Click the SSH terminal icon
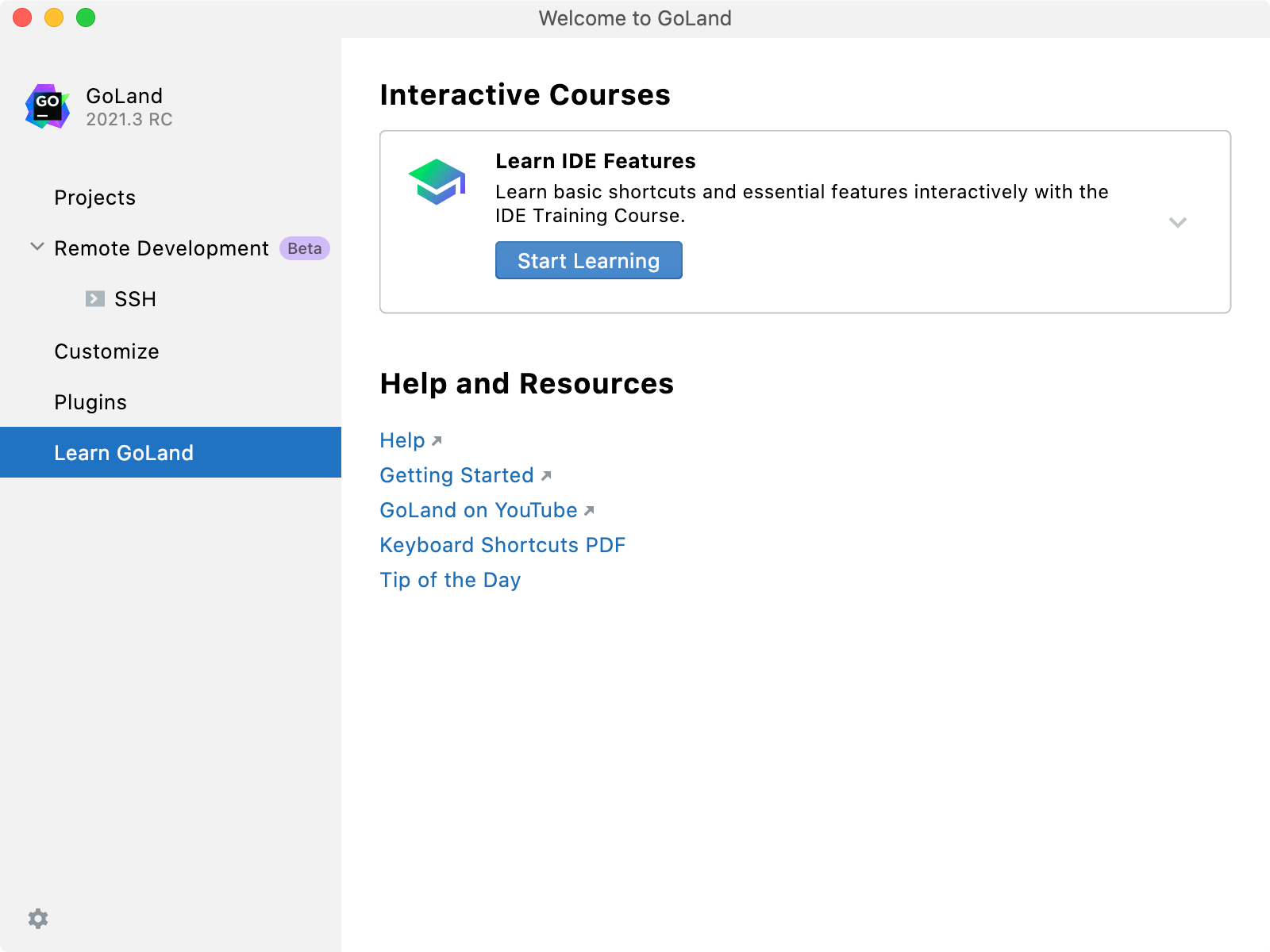The height and width of the screenshot is (952, 1270). tap(95, 299)
